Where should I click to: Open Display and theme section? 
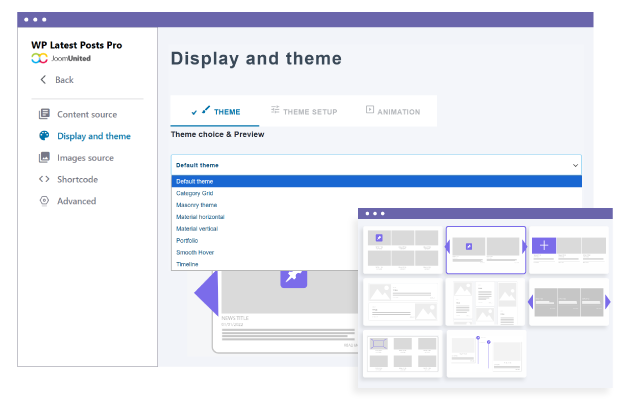click(x=94, y=136)
